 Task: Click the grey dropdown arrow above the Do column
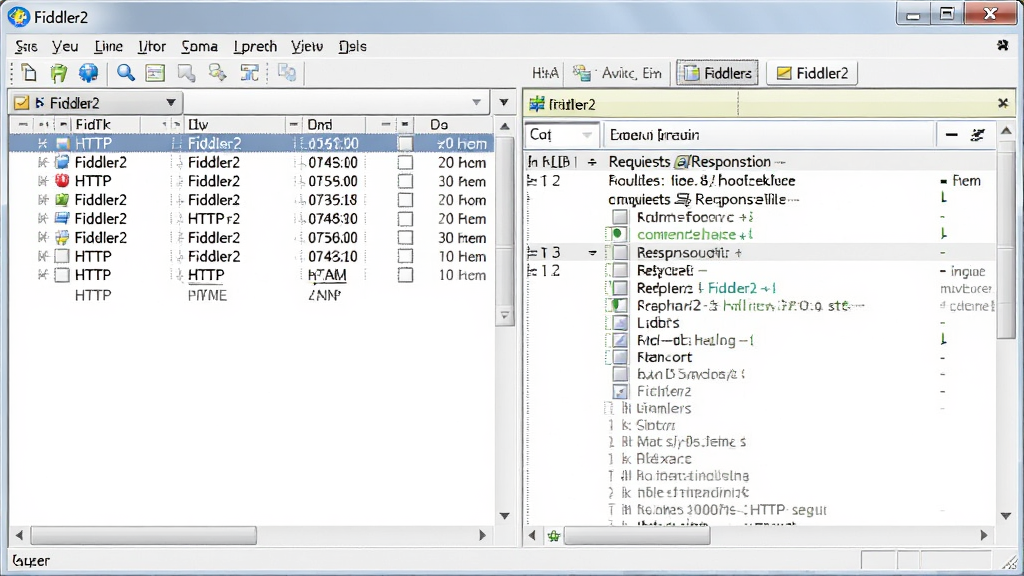coord(477,103)
